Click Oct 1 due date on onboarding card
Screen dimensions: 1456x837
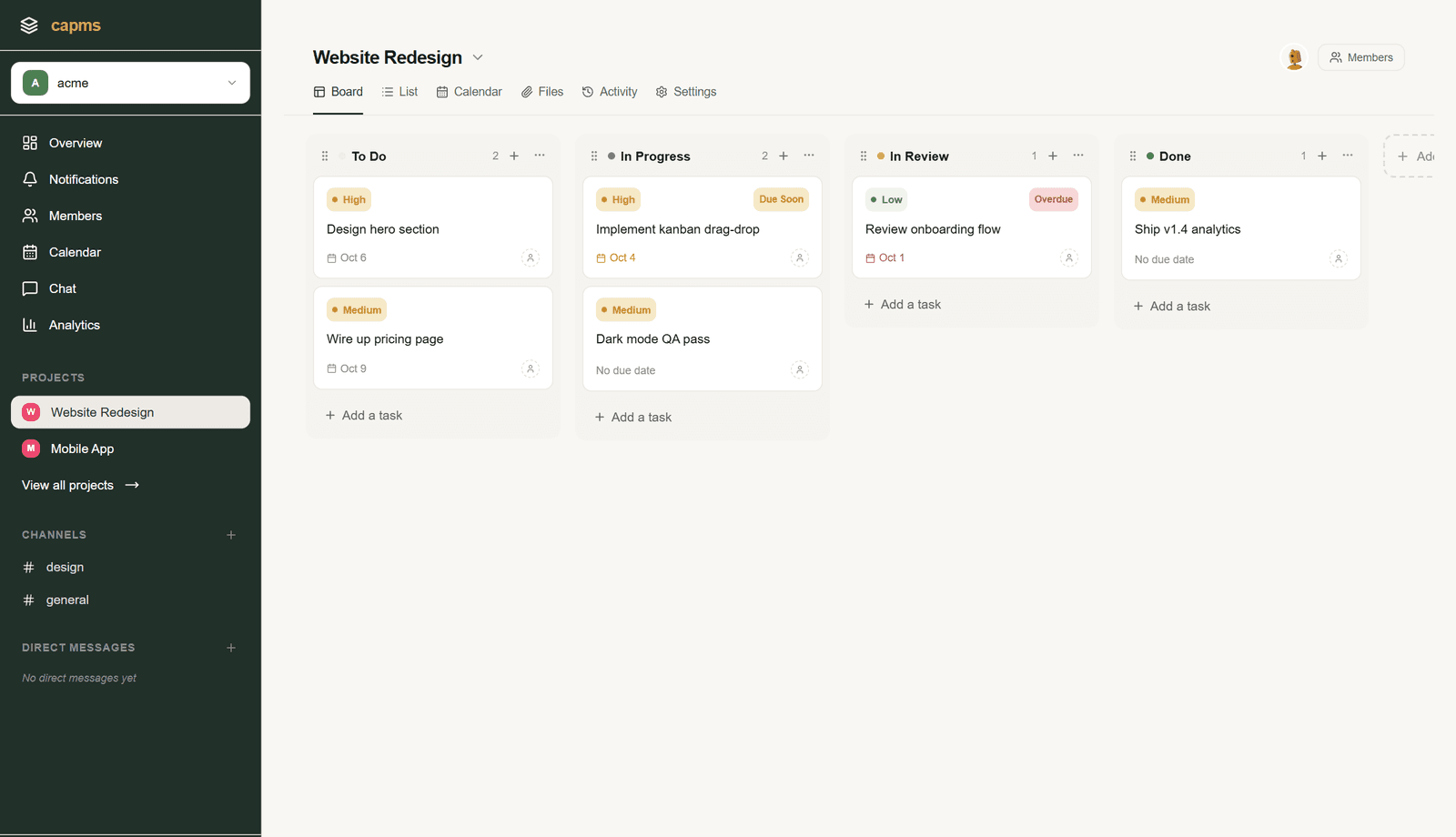click(885, 258)
